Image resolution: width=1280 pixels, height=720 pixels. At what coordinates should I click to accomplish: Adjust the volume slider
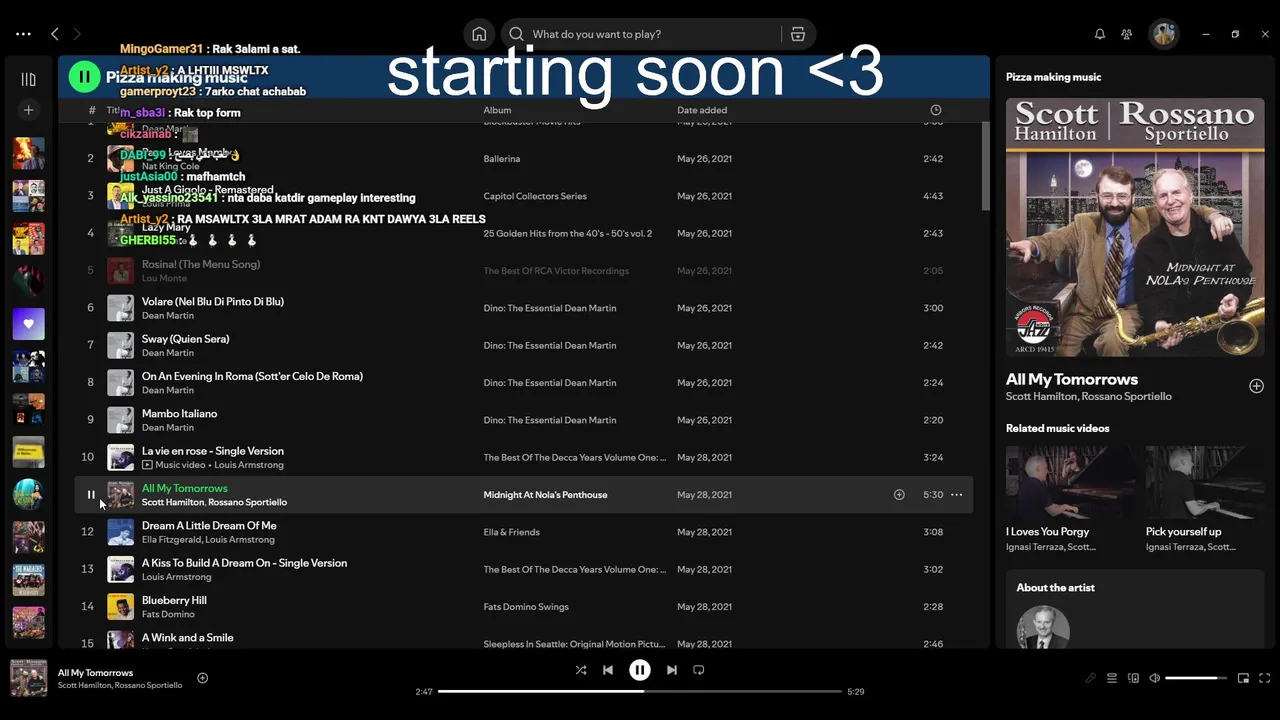[x=1196, y=678]
